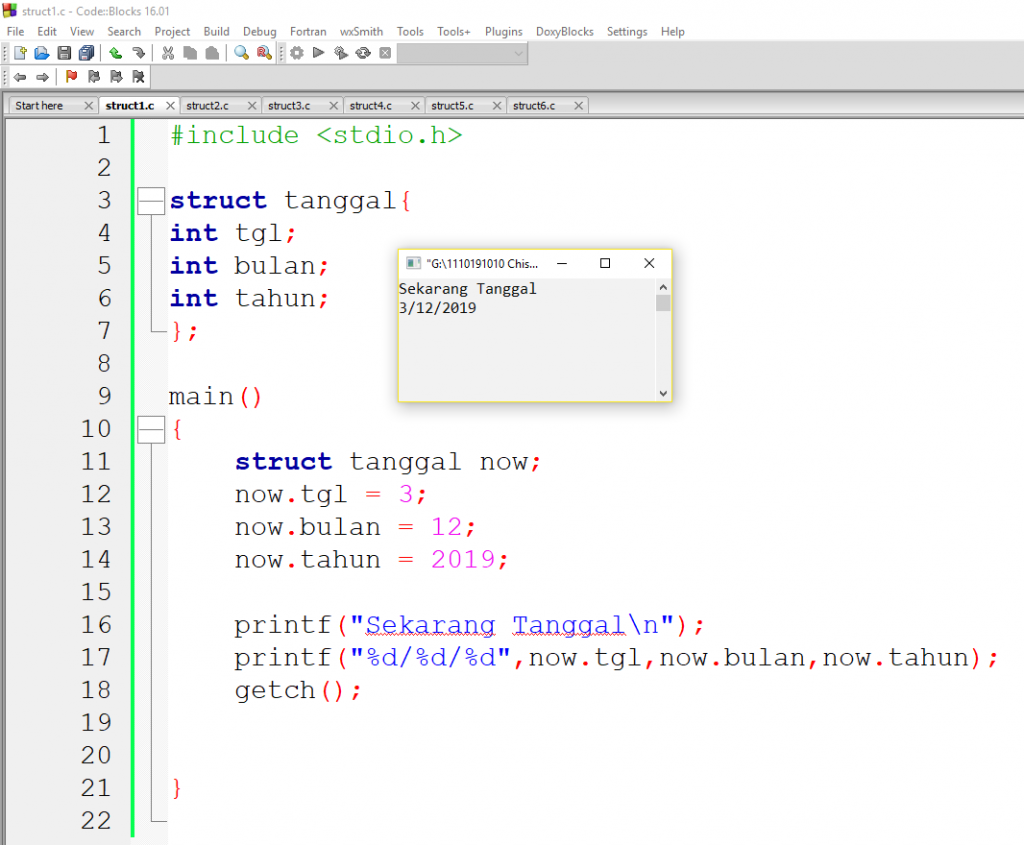Jump forward arrow icon
1024x845 pixels.
42,77
